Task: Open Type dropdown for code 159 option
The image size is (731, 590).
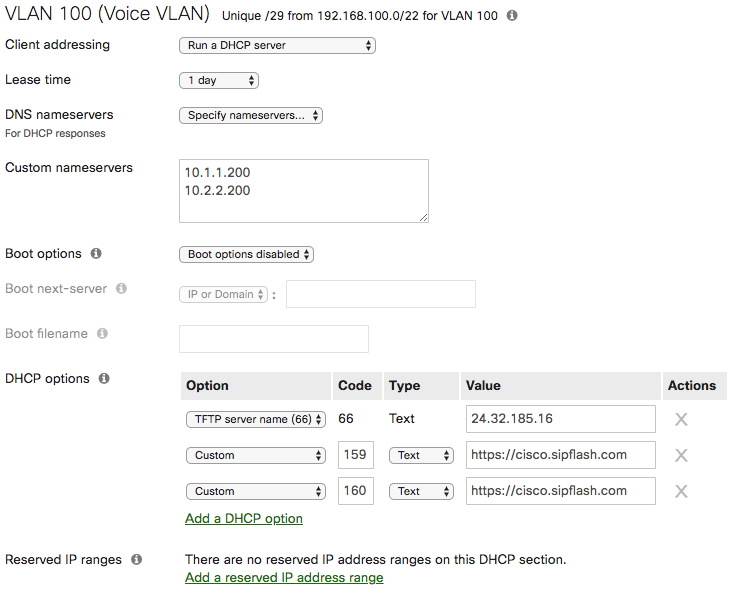Action: pos(421,455)
